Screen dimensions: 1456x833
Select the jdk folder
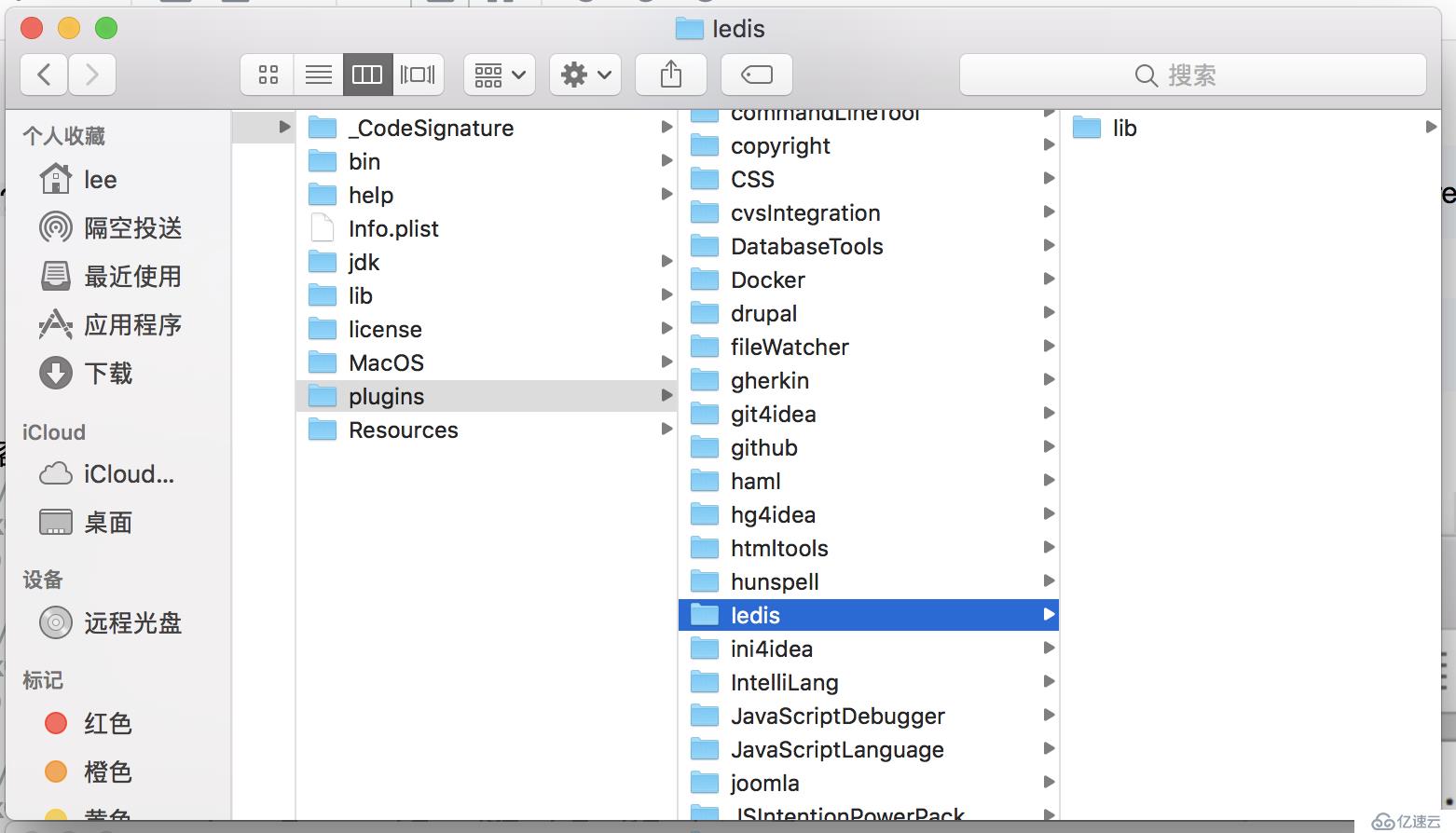coord(487,262)
